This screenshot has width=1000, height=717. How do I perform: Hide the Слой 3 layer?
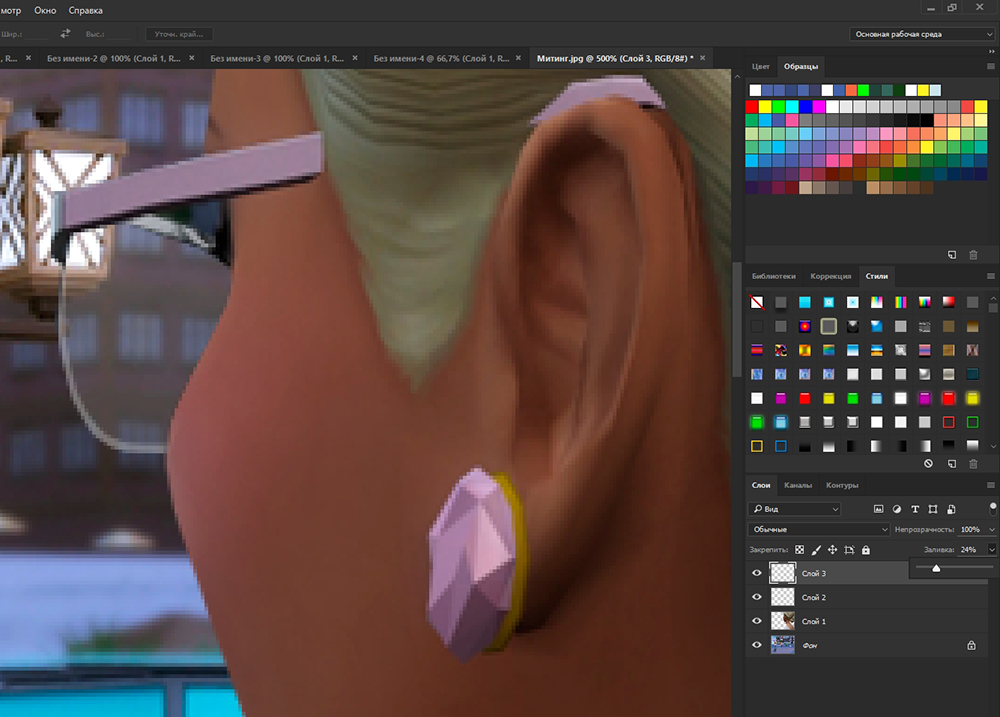coord(757,573)
